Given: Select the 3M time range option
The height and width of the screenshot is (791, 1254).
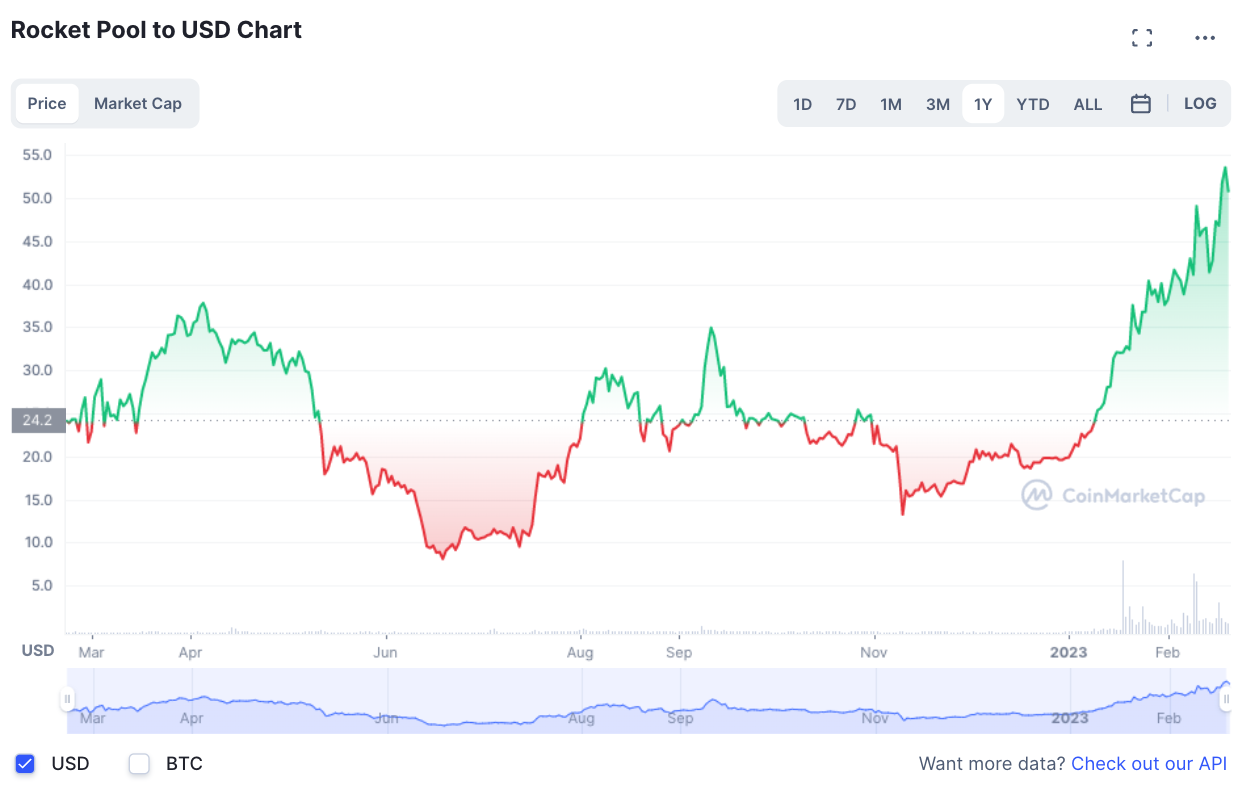Looking at the screenshot, I should pos(937,103).
